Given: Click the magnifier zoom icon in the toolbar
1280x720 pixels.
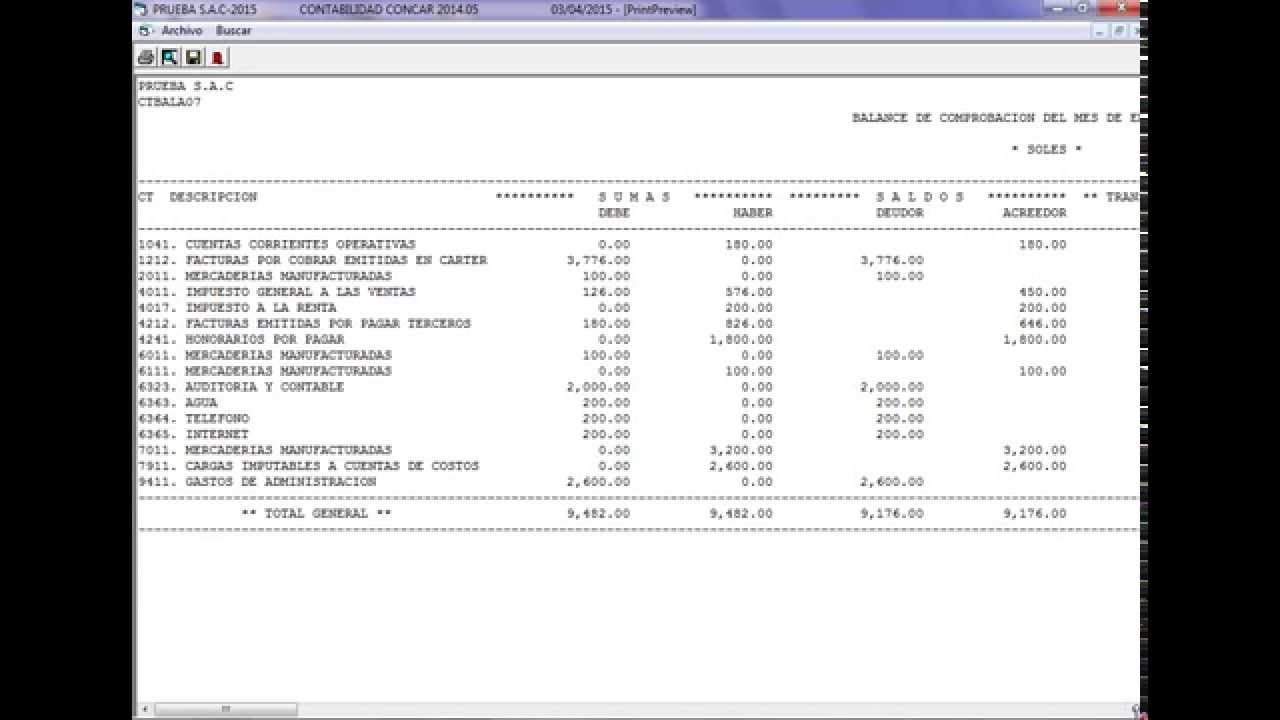Looking at the screenshot, I should 170,57.
